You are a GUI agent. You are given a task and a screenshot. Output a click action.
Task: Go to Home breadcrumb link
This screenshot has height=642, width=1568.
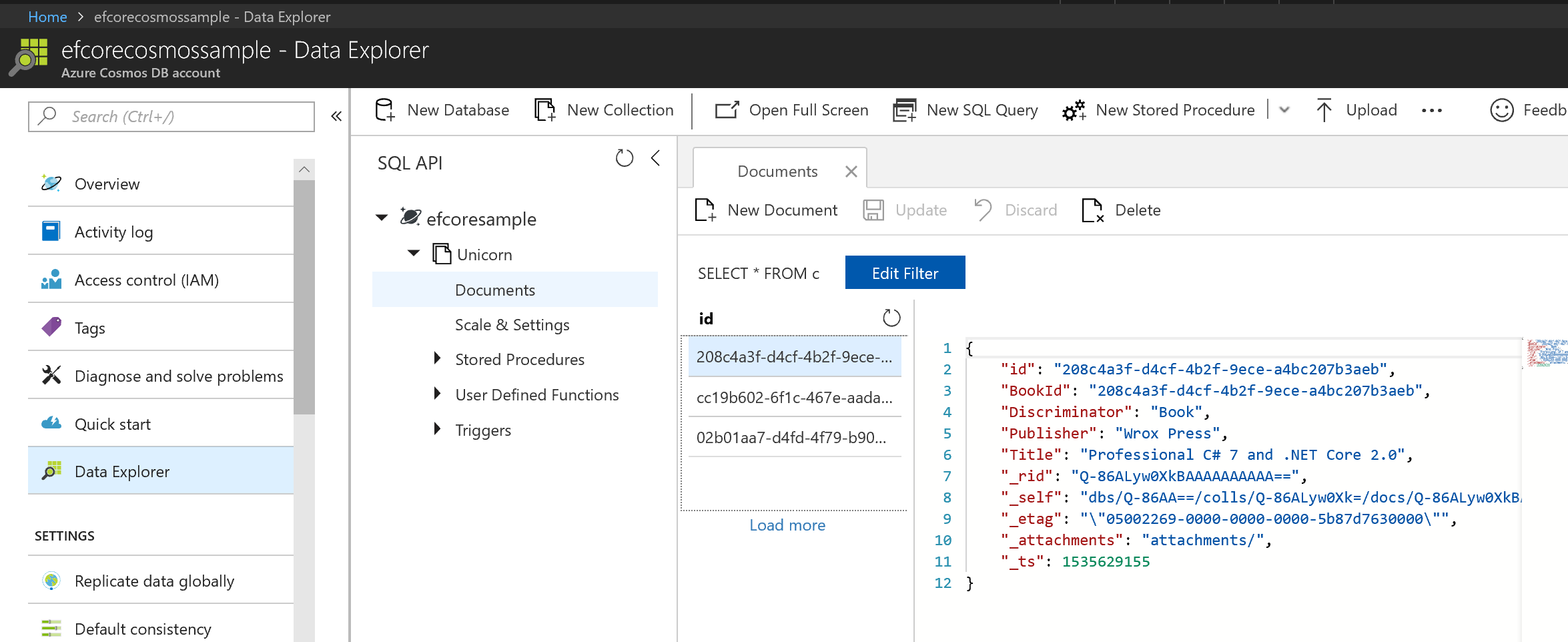(47, 17)
